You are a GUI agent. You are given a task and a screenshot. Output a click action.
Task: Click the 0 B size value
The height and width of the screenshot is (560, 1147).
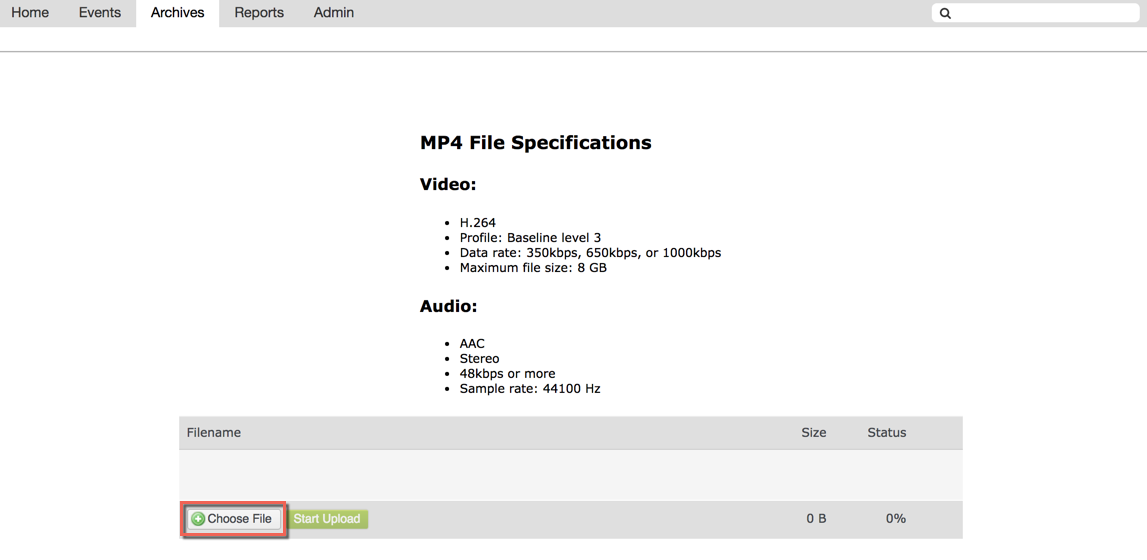(816, 519)
